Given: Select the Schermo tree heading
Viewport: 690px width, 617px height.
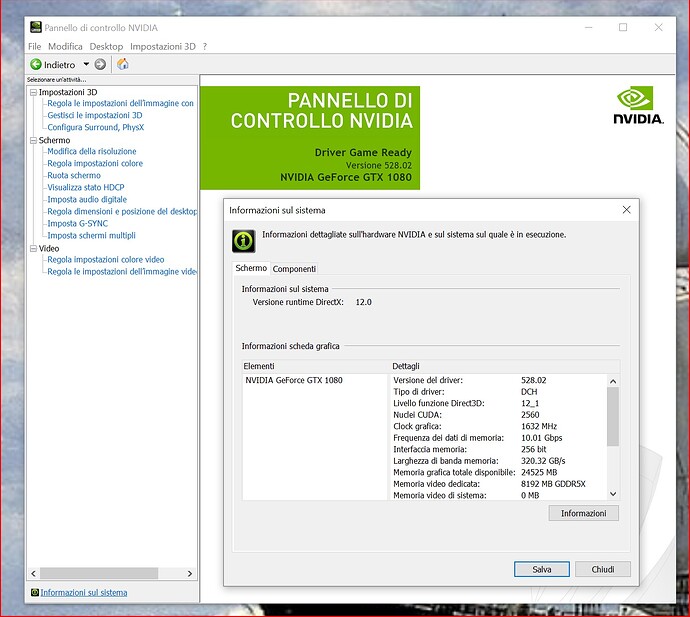Looking at the screenshot, I should click(54, 140).
